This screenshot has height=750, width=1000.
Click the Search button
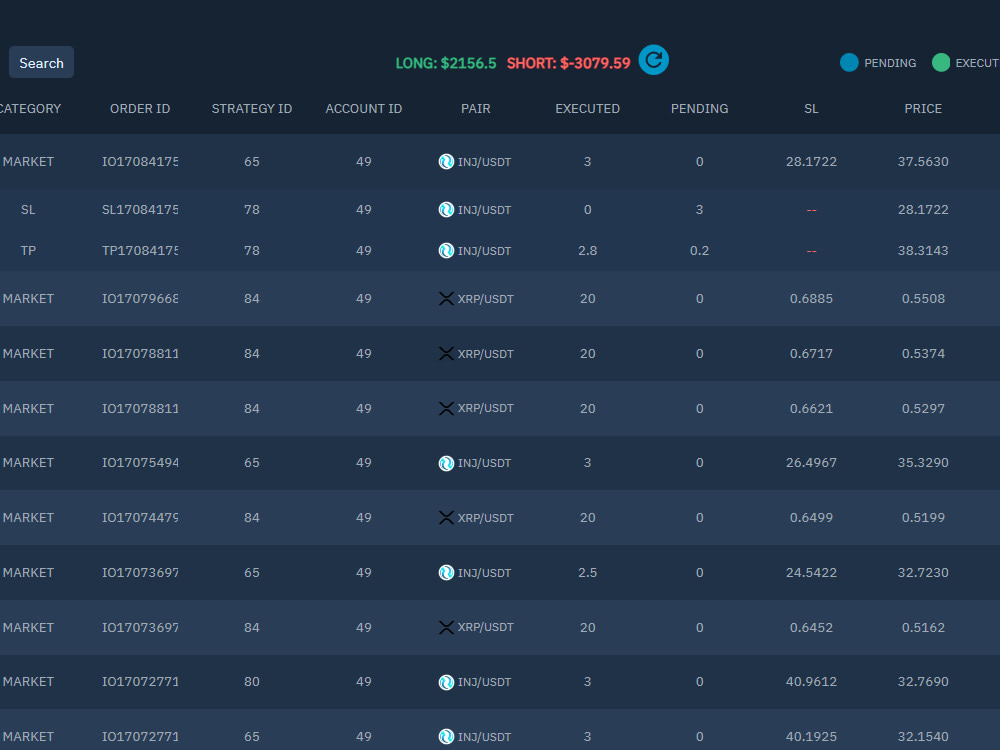pos(41,62)
